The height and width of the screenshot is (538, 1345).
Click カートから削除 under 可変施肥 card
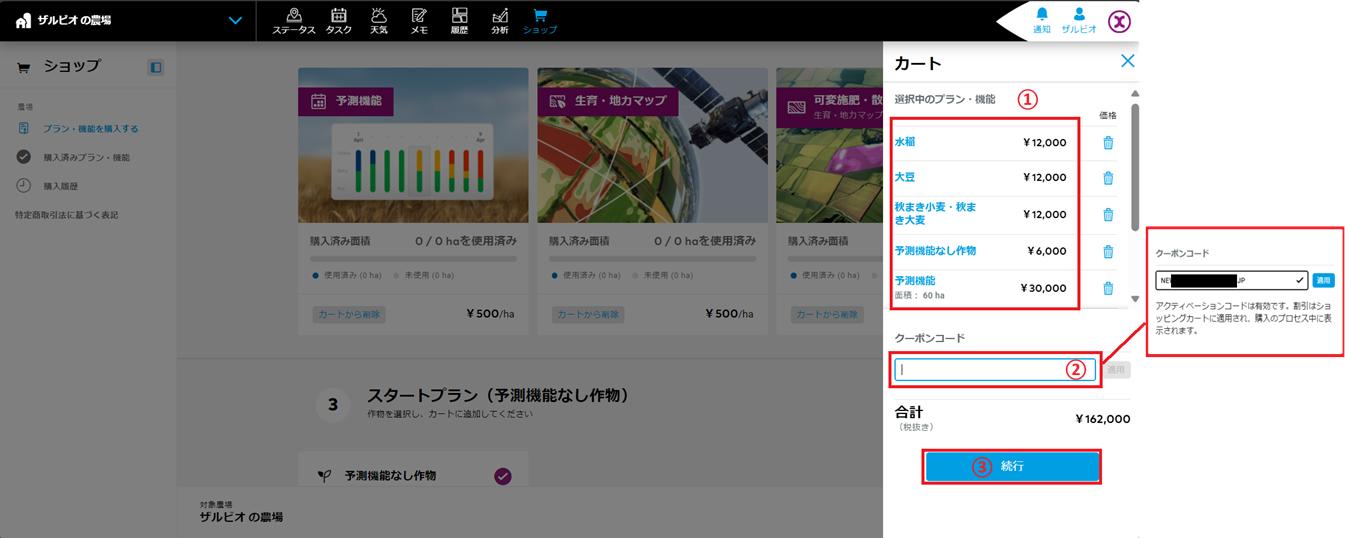click(826, 314)
